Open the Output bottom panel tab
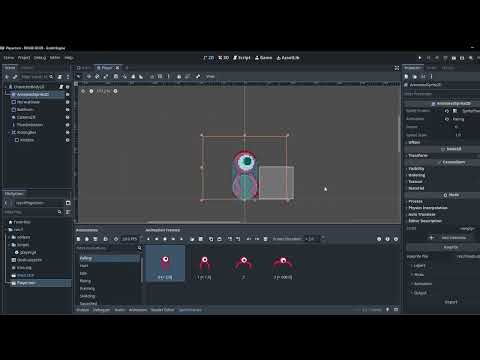The width and height of the screenshot is (480, 360). click(82, 310)
